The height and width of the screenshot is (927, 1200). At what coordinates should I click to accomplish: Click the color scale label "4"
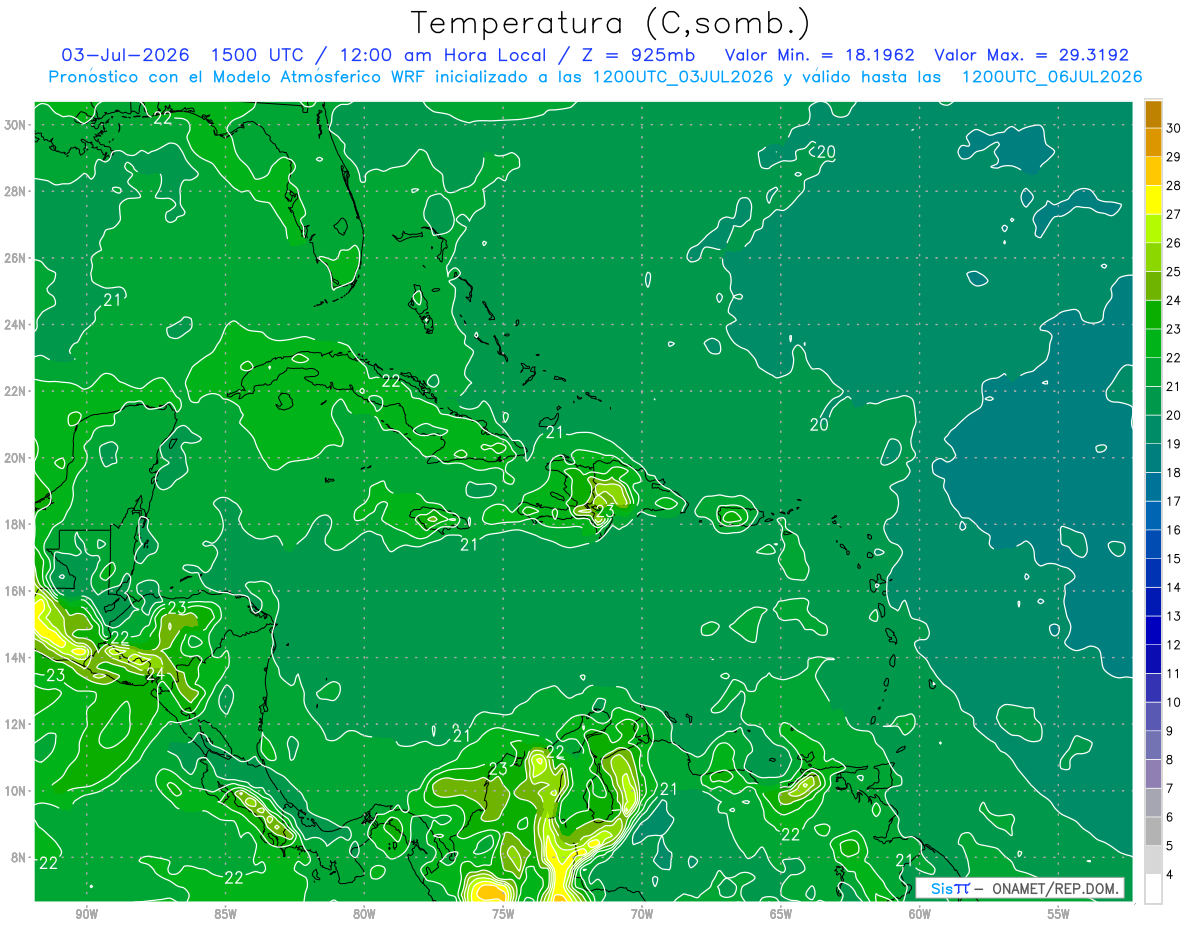tap(1171, 875)
